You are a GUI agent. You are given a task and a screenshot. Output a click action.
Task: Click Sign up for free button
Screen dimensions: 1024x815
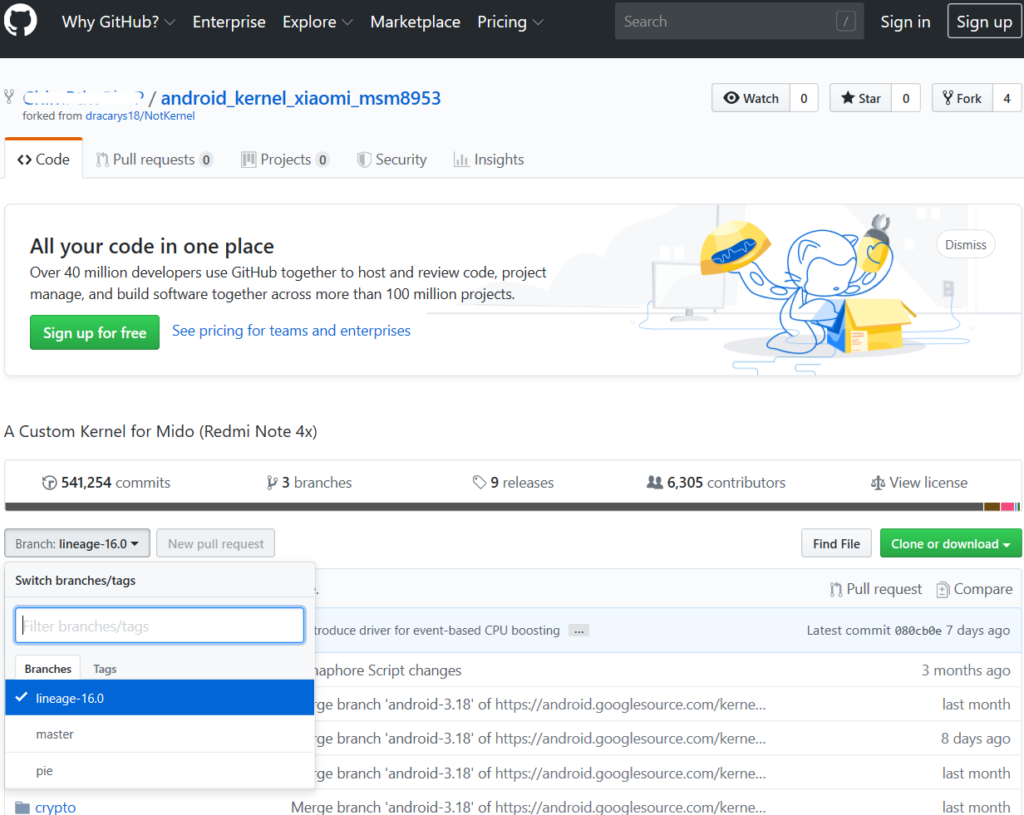(95, 332)
